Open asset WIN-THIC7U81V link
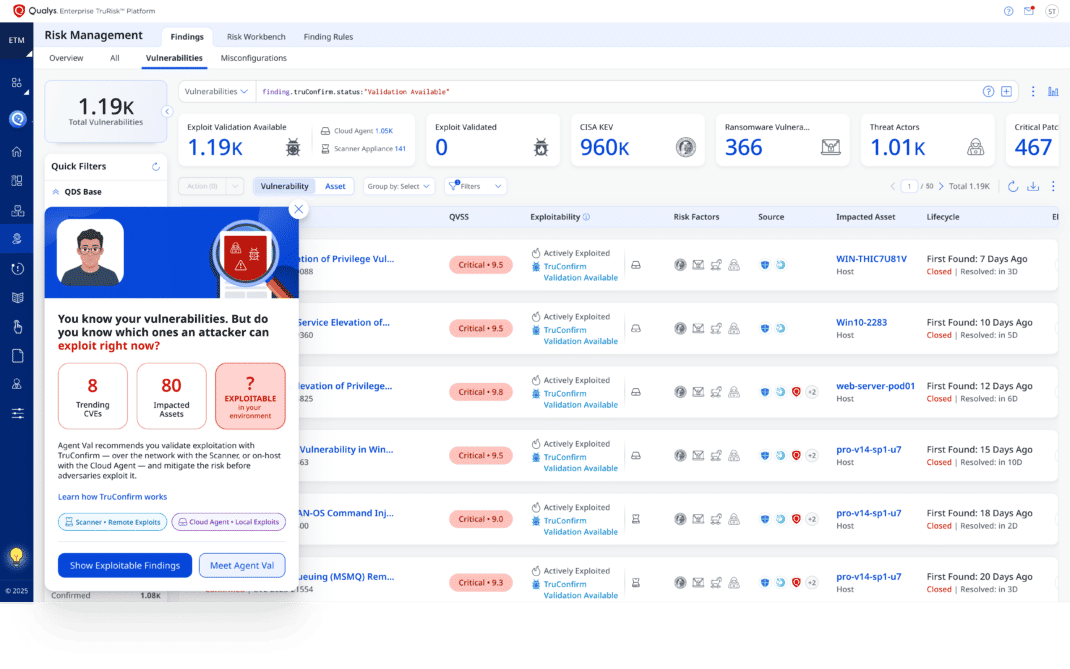This screenshot has width=1070, height=669. coord(871,259)
